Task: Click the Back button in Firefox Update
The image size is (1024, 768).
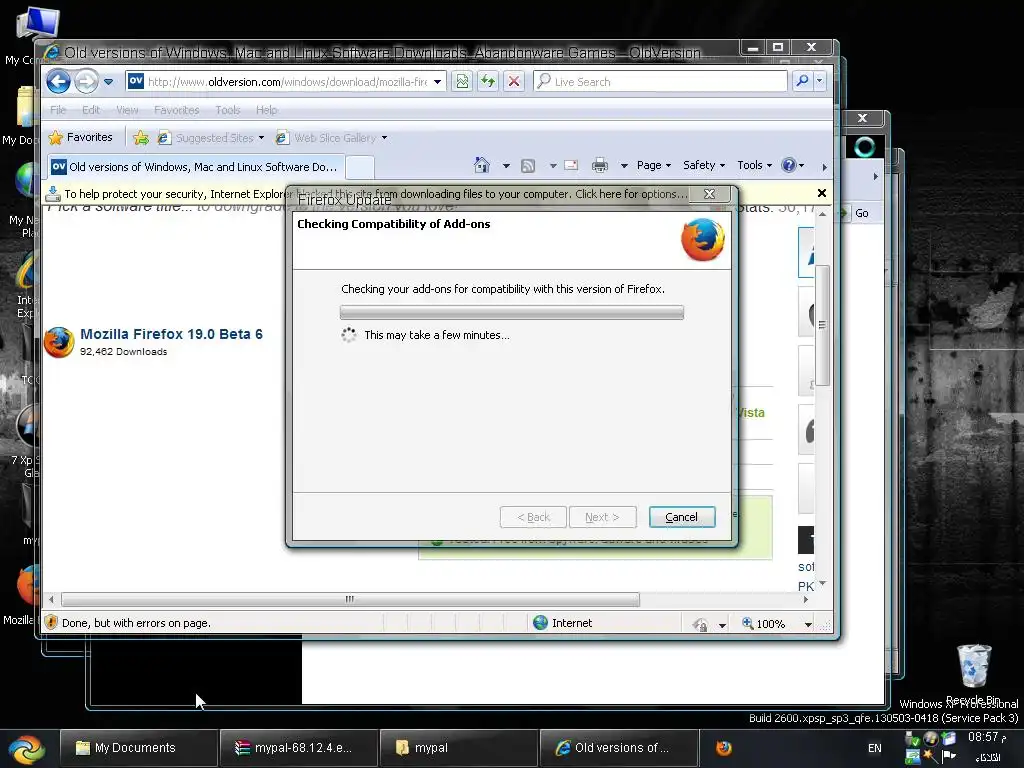Action: click(x=534, y=517)
